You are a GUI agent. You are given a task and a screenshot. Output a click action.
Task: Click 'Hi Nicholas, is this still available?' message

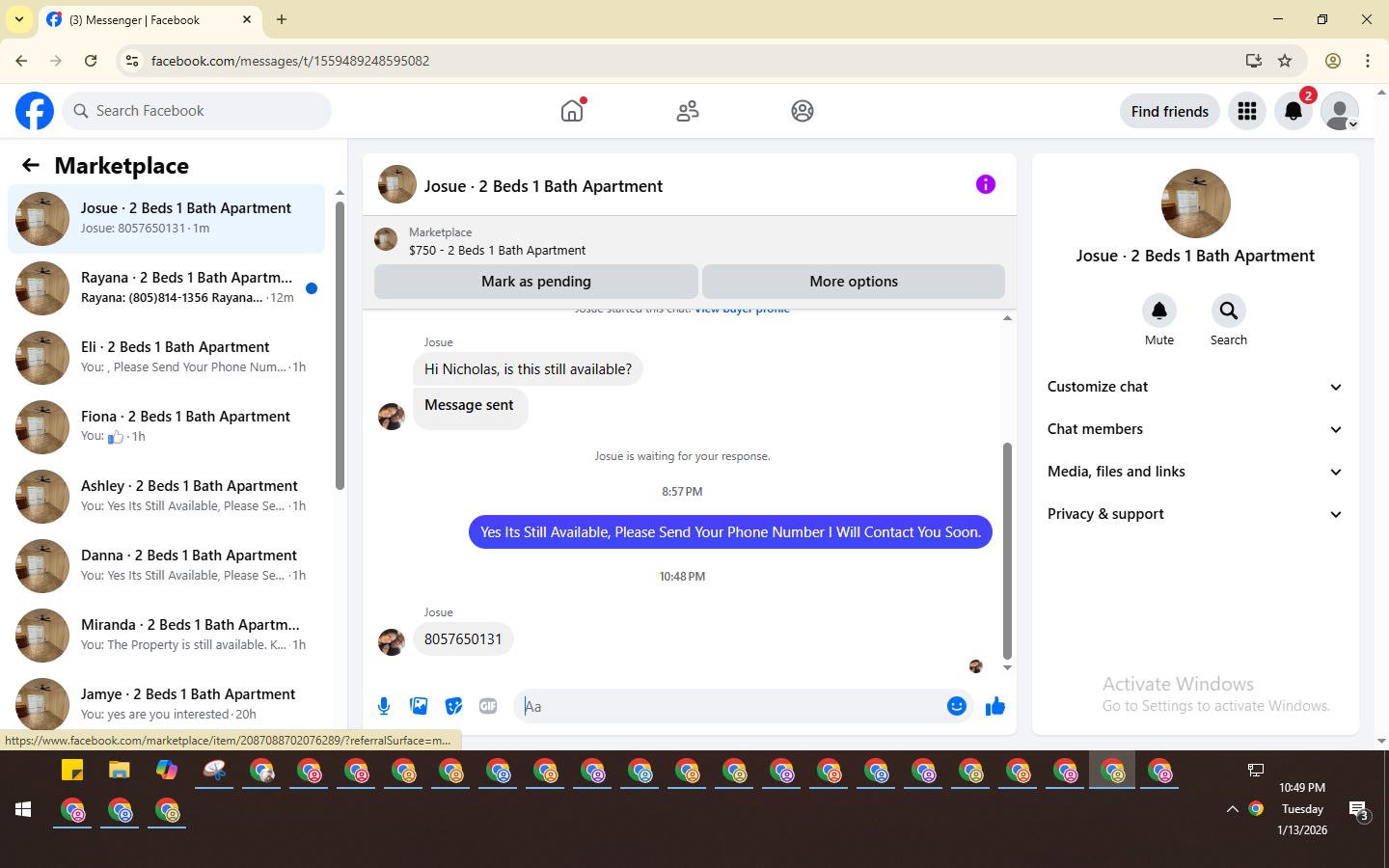click(x=528, y=369)
